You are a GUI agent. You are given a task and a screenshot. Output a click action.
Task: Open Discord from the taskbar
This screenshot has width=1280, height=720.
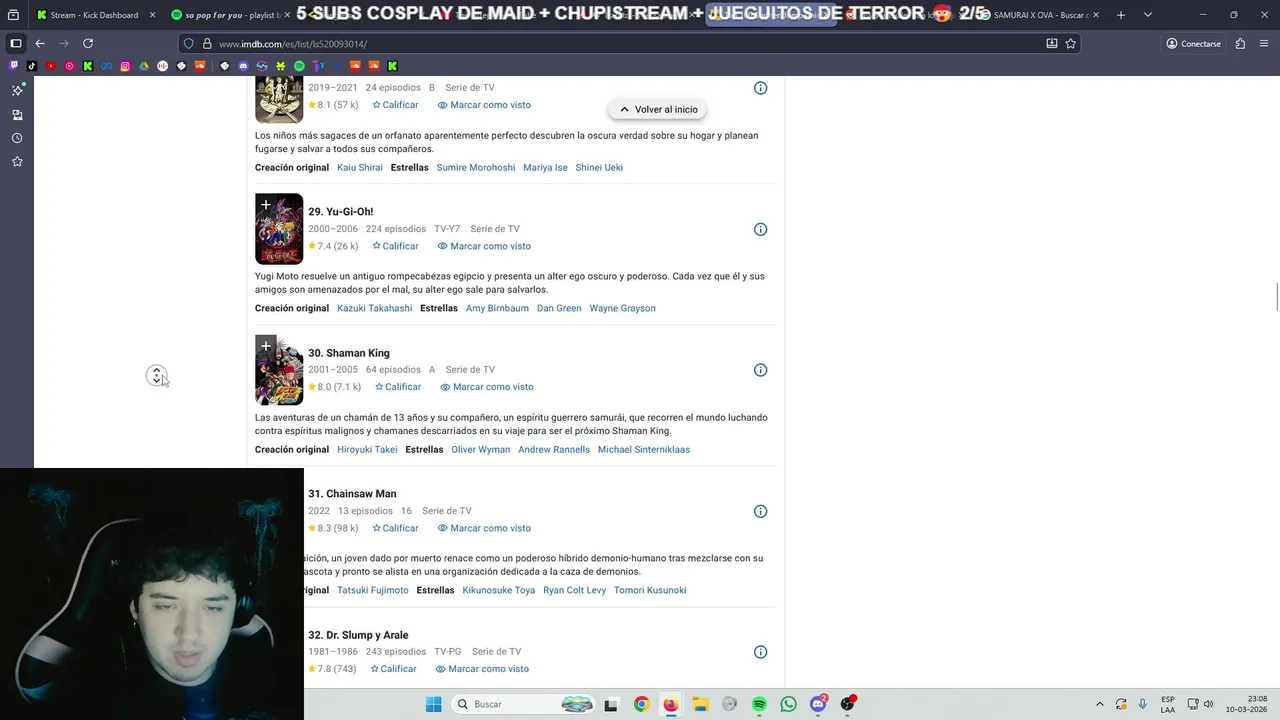[818, 704]
